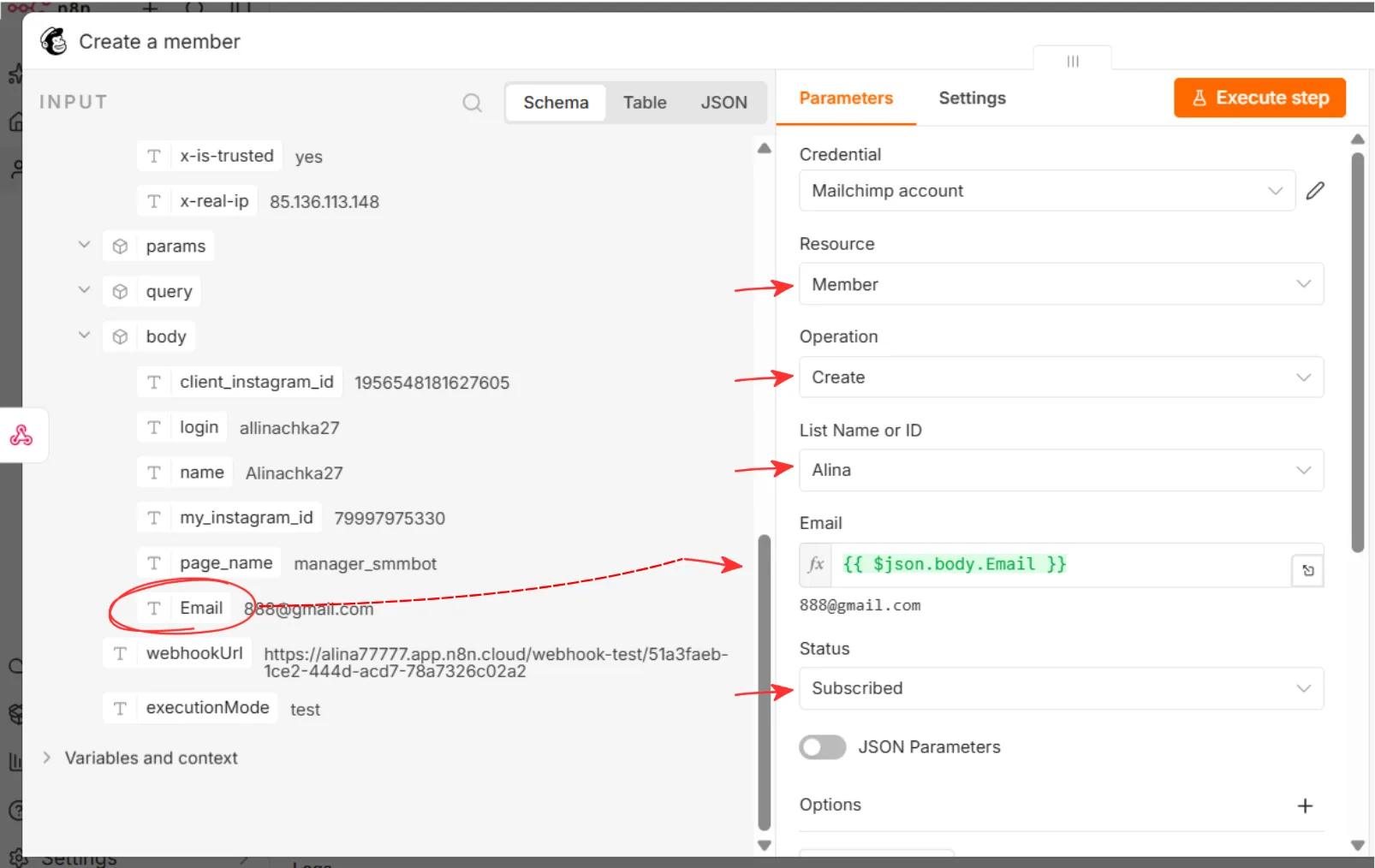
Task: Switch to the Schema view tab
Action: tap(556, 103)
